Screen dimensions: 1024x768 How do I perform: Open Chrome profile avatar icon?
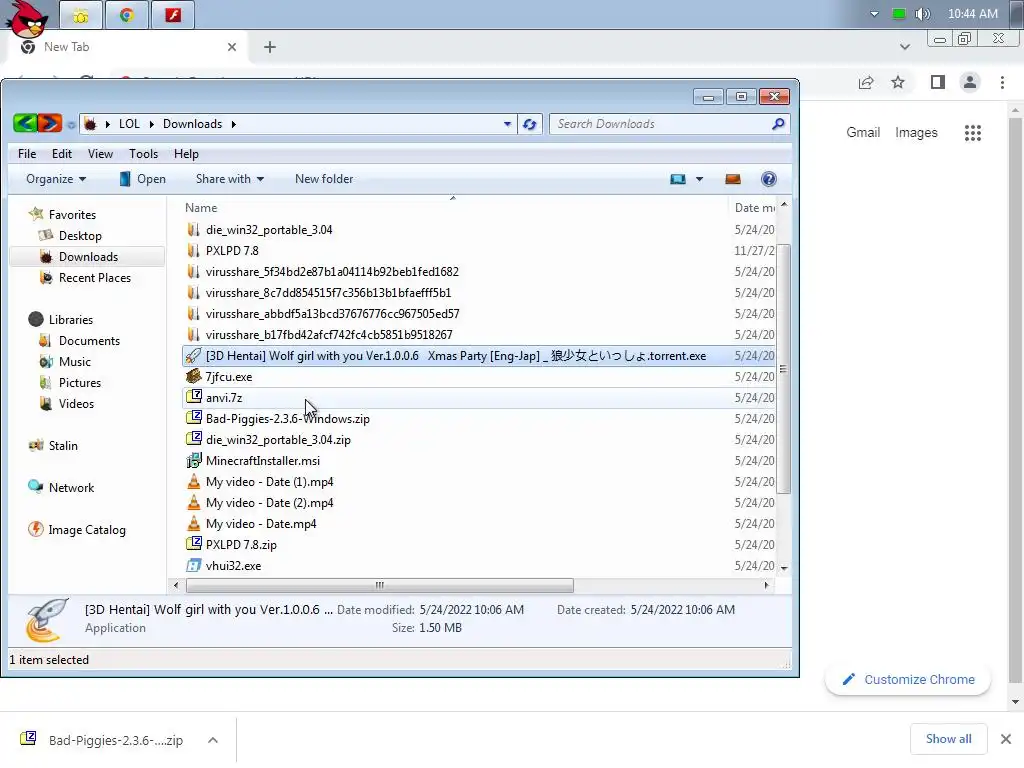pos(970,82)
